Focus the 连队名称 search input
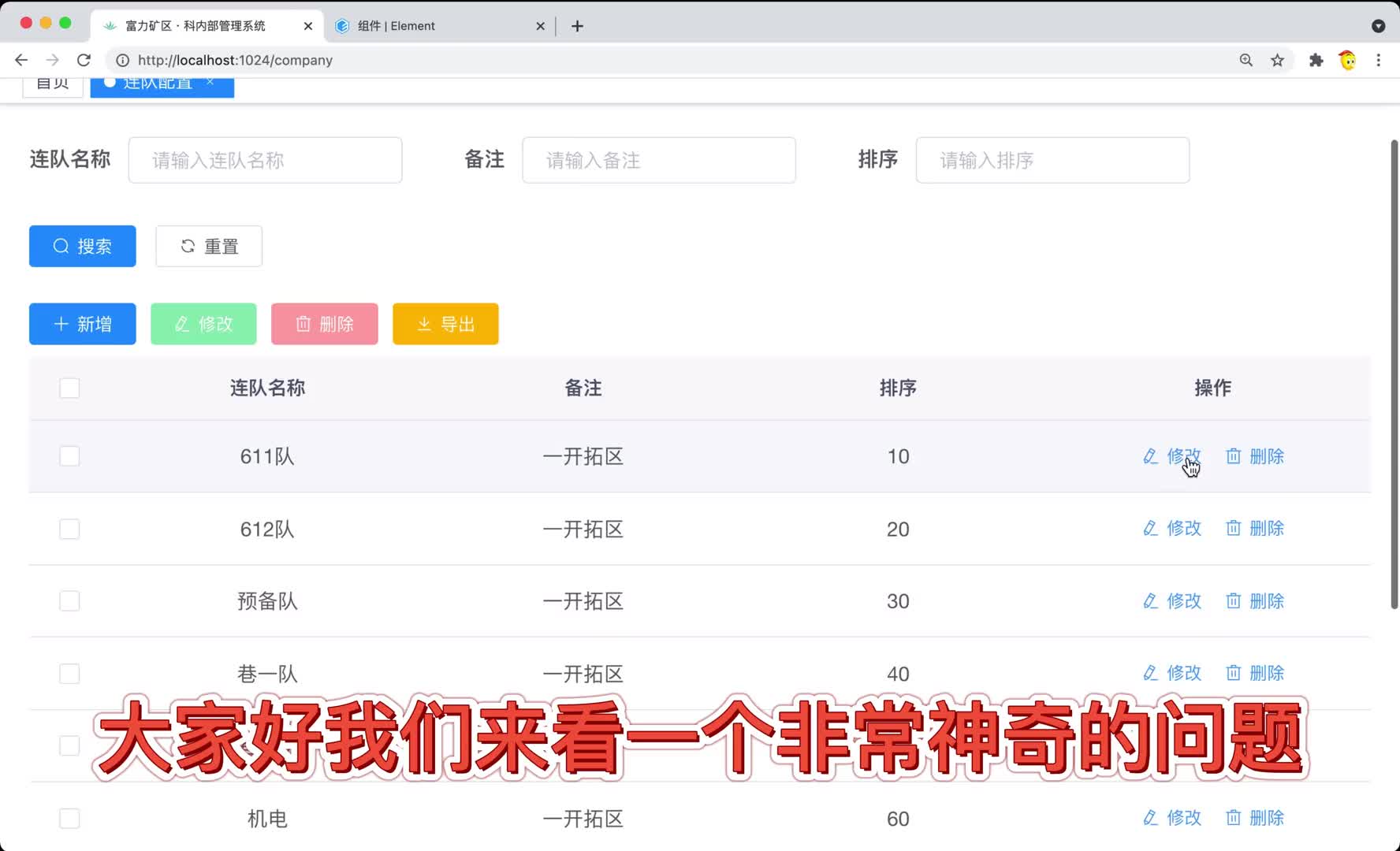Image resolution: width=1400 pixels, height=851 pixels. (265, 160)
